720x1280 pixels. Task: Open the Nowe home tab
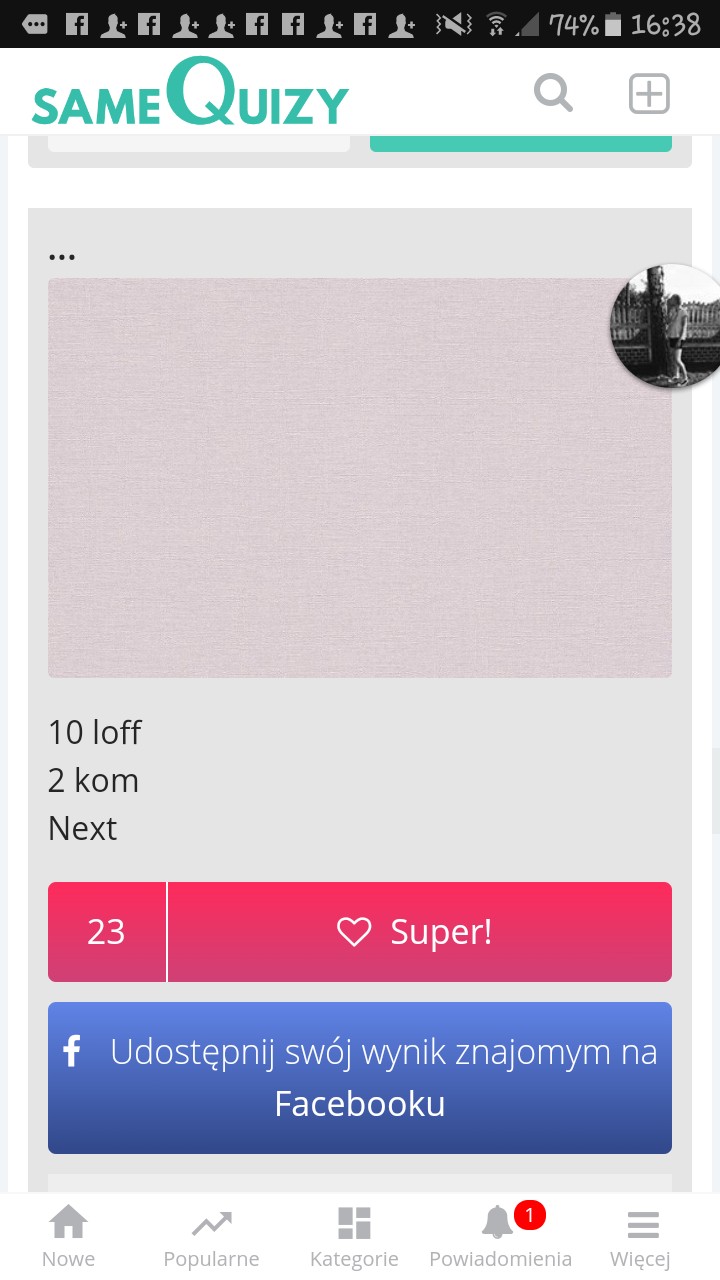point(69,1237)
